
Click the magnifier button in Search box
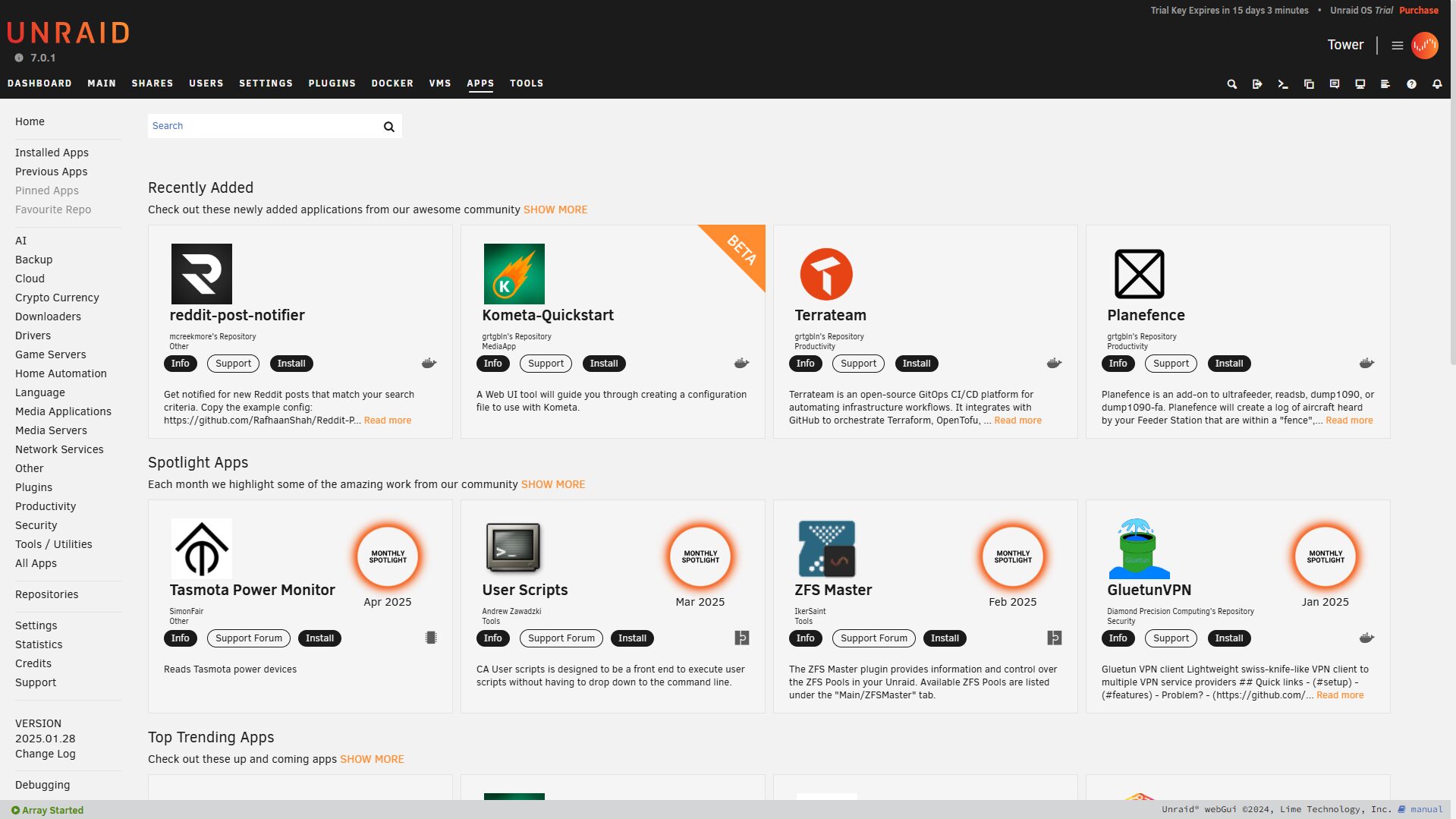[389, 127]
